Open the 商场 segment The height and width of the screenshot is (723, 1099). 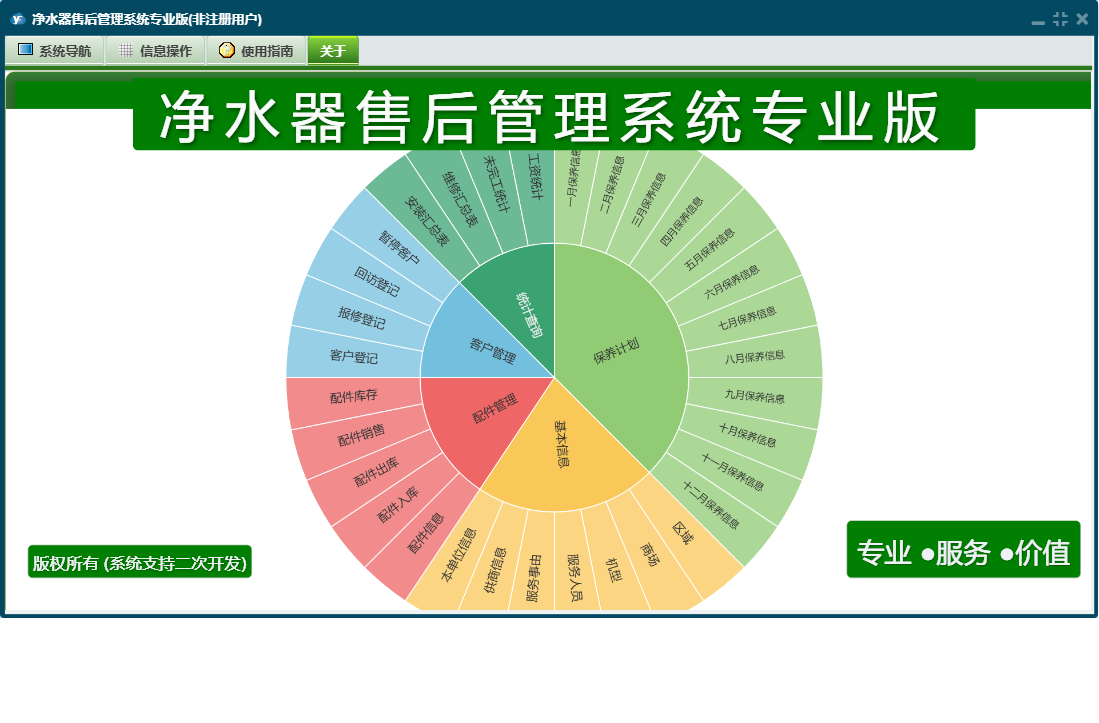tap(650, 555)
